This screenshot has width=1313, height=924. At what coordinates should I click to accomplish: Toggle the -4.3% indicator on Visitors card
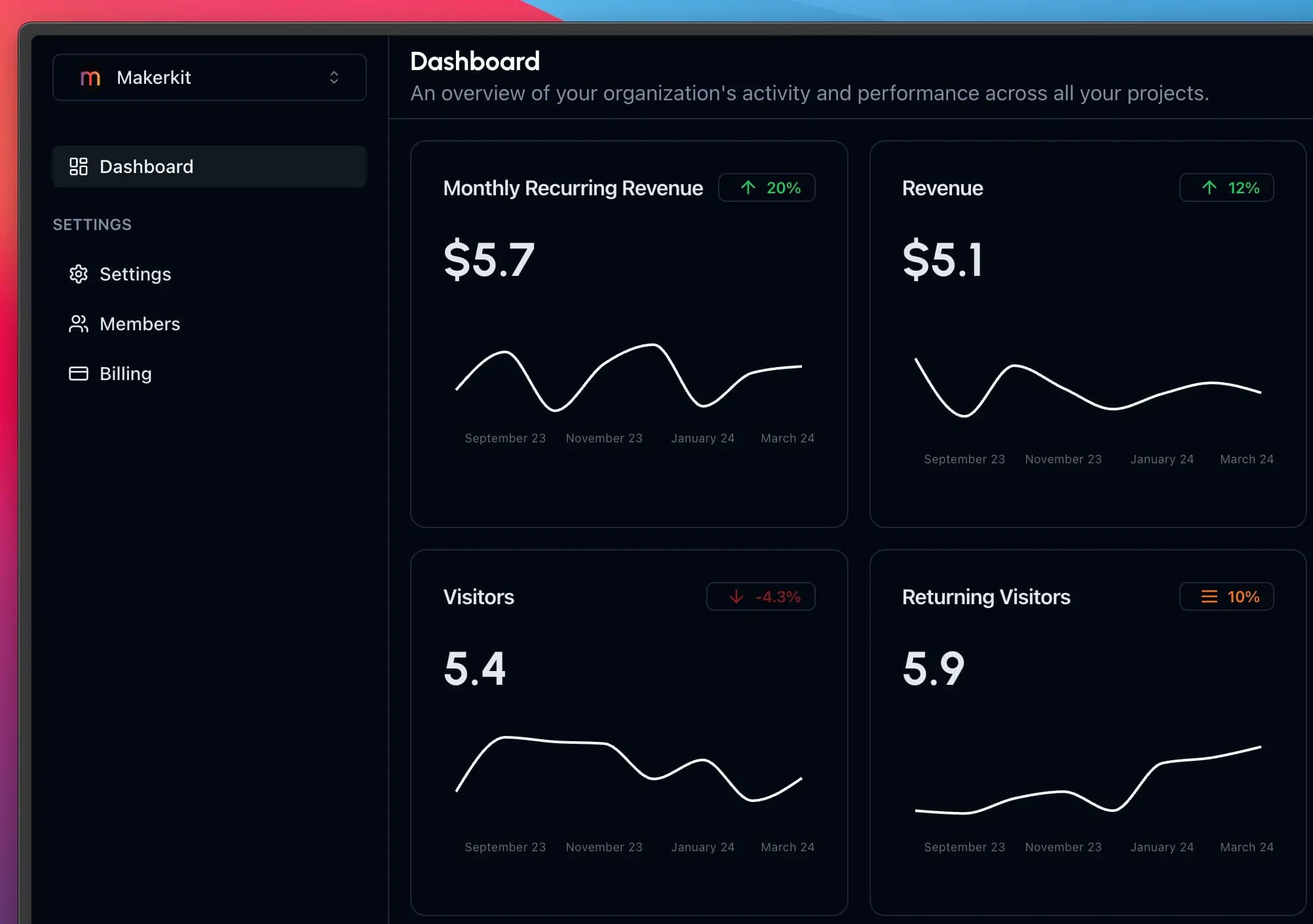[x=762, y=596]
